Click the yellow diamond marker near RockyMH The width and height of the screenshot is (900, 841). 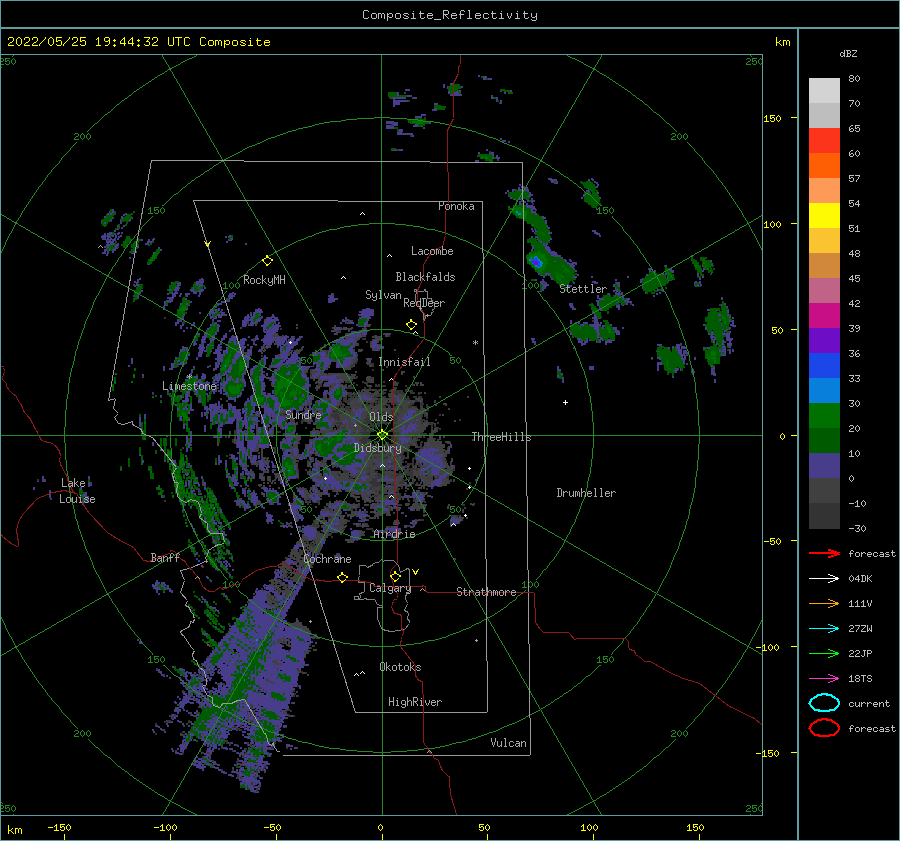pyautogui.click(x=267, y=261)
